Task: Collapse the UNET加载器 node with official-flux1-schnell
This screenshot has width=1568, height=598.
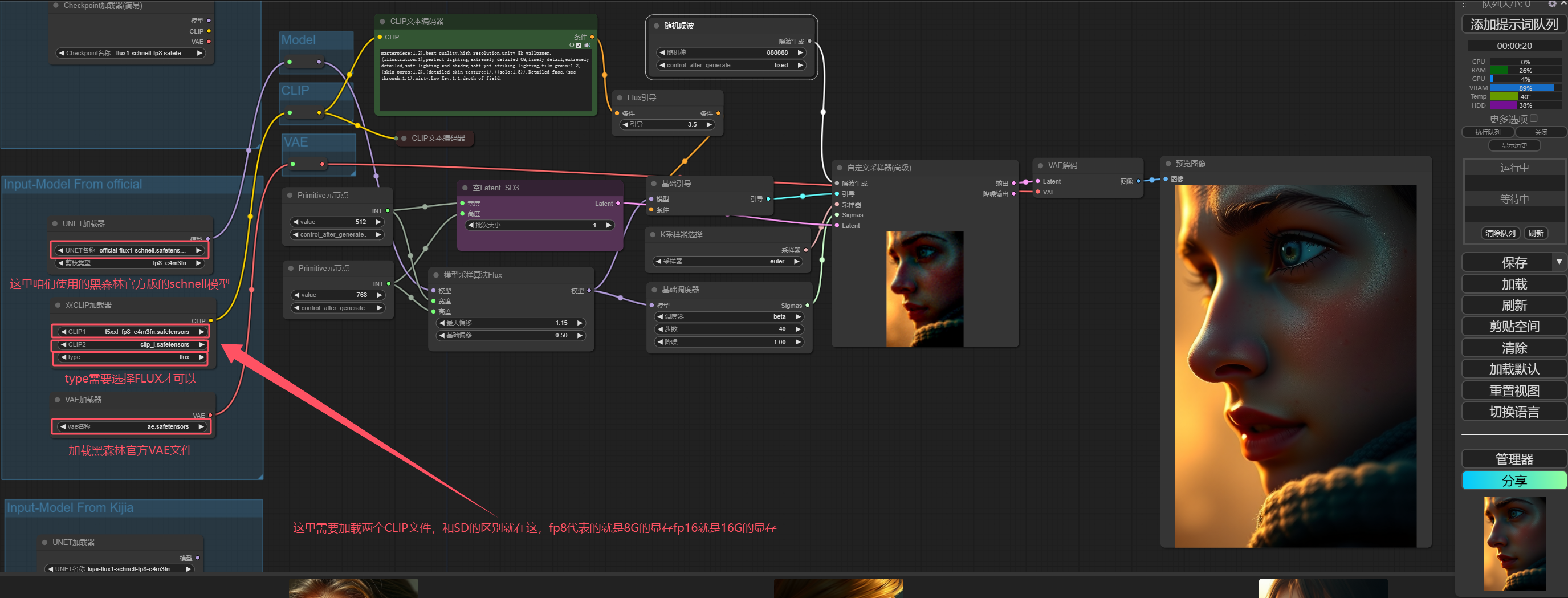Action: (55, 223)
